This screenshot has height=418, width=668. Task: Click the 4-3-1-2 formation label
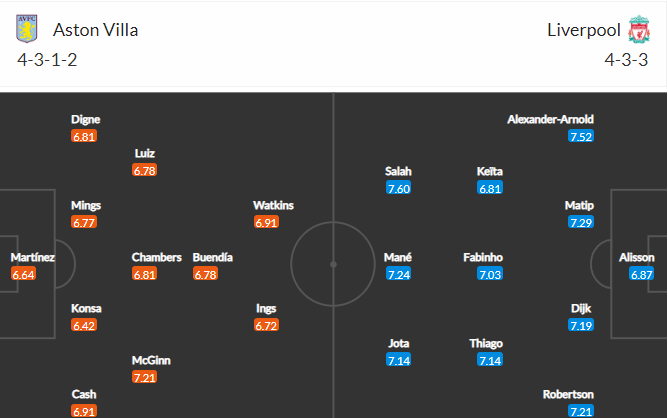click(x=47, y=60)
